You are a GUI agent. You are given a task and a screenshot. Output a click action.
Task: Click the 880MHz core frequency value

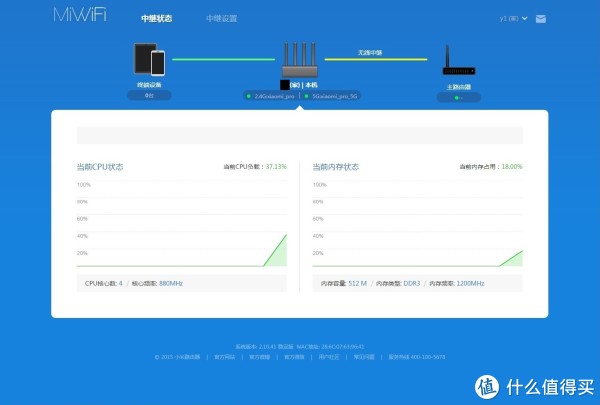[171, 283]
